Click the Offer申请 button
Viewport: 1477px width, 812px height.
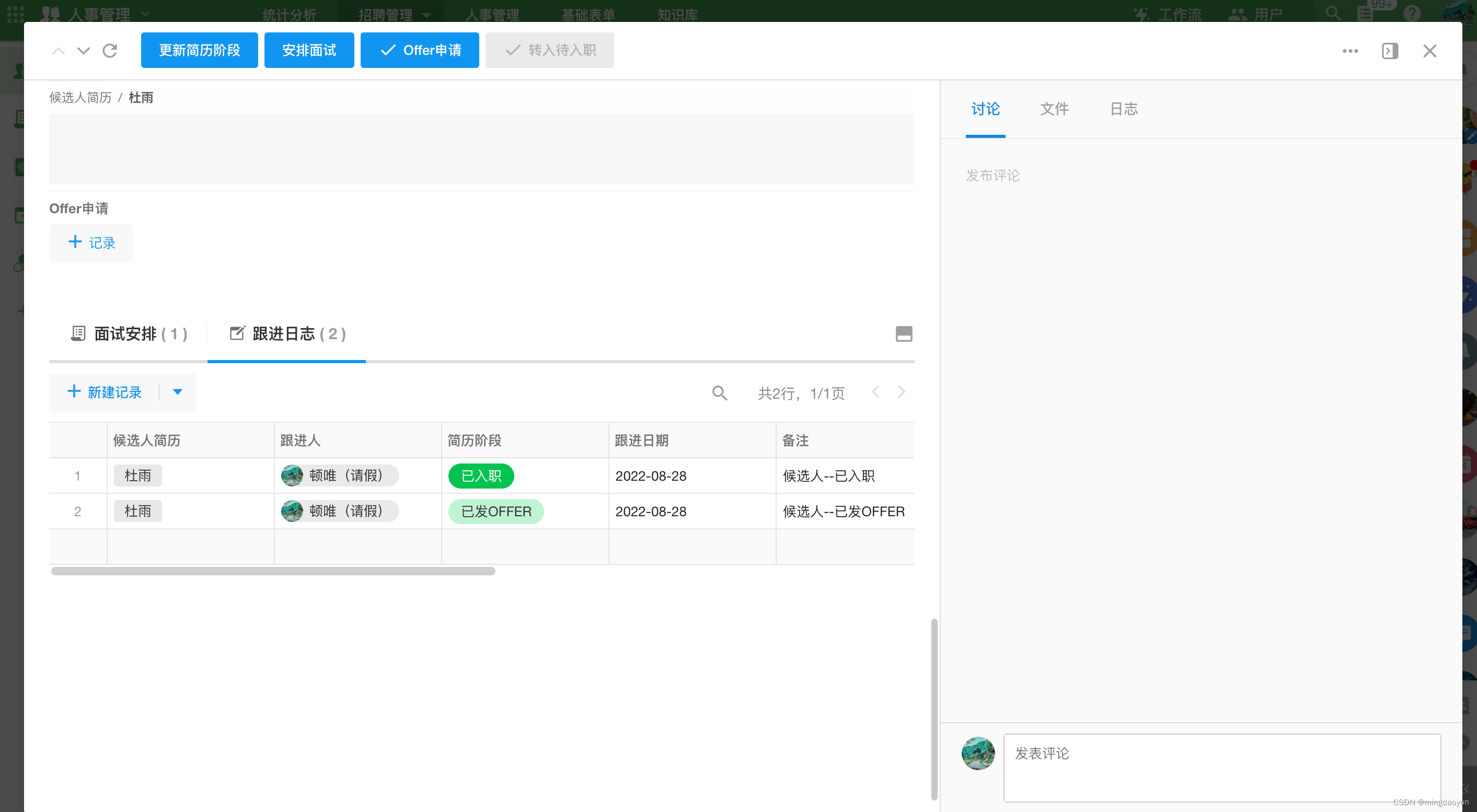(x=420, y=51)
